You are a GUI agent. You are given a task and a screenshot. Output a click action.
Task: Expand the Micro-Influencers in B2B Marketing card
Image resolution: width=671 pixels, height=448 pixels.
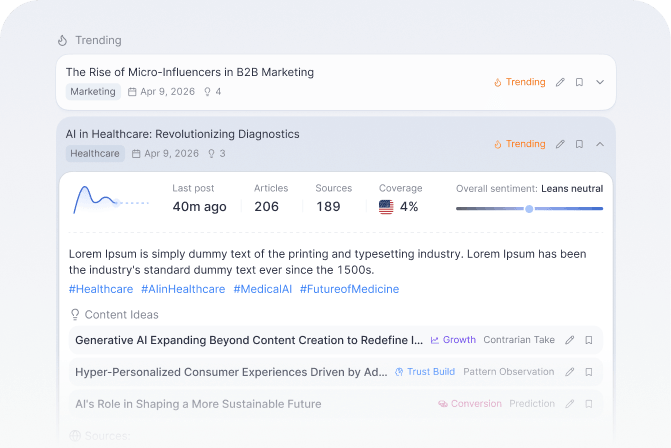[600, 82]
